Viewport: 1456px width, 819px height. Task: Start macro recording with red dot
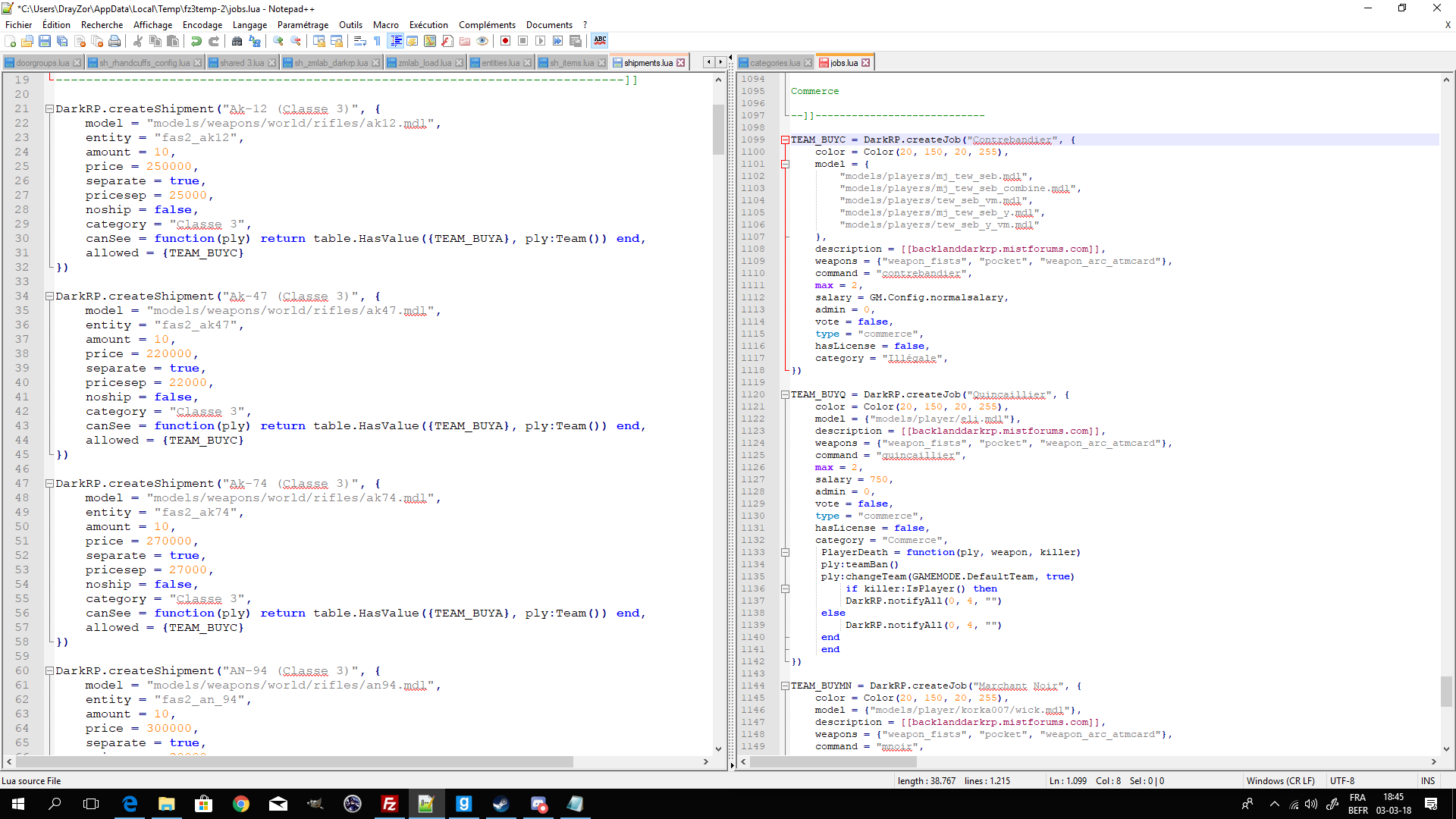(506, 41)
